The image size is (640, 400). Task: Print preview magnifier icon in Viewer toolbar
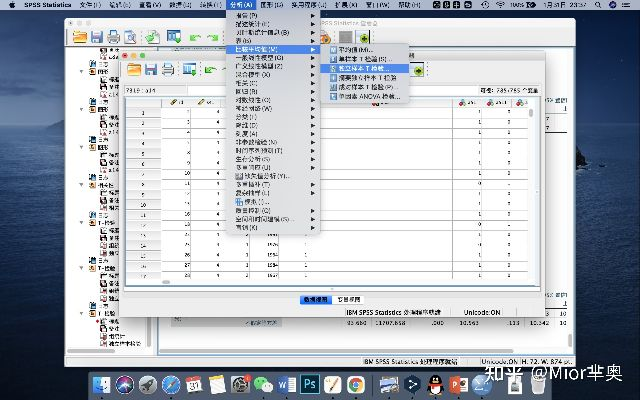[130, 37]
